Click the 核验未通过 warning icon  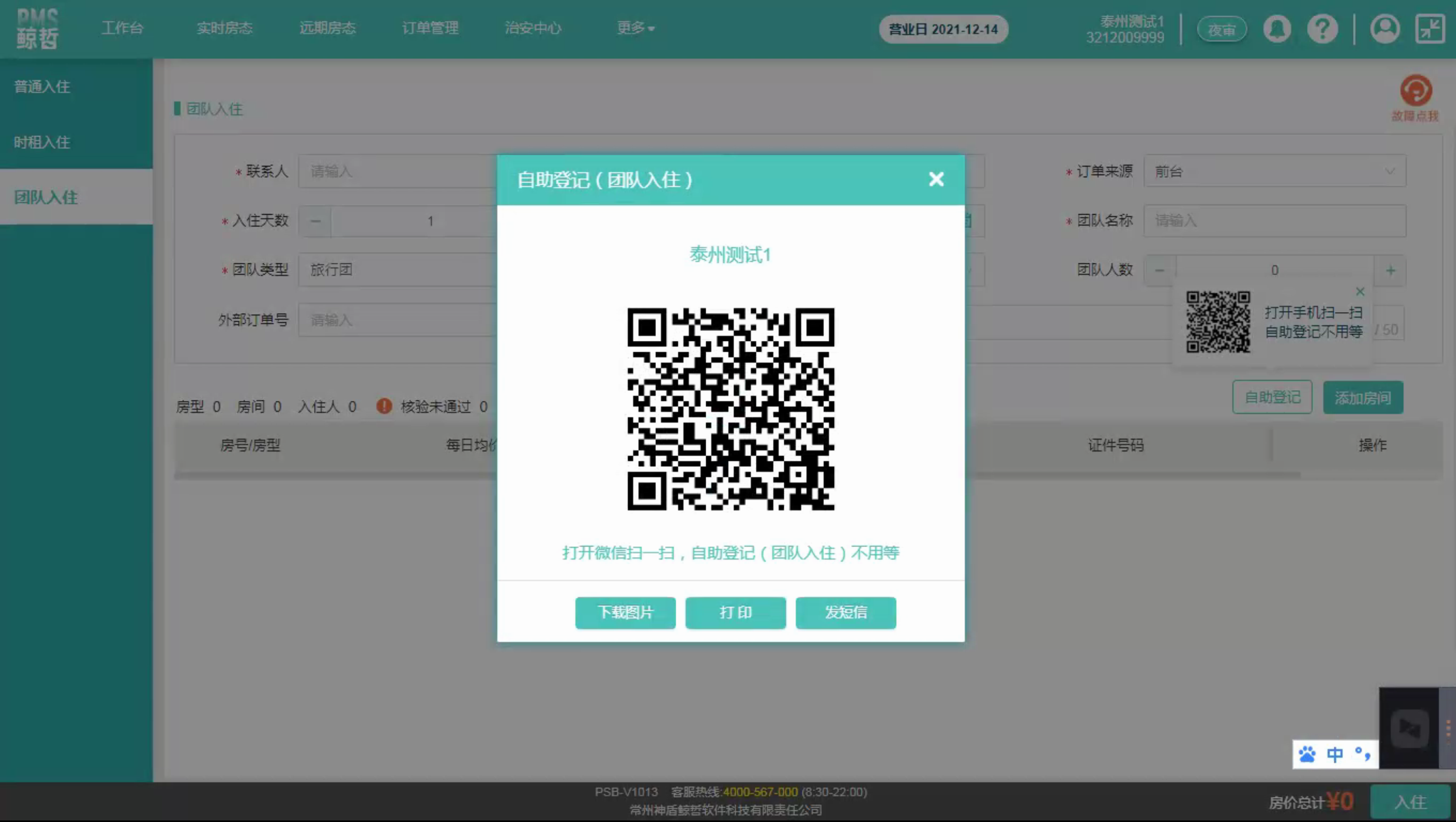click(384, 406)
